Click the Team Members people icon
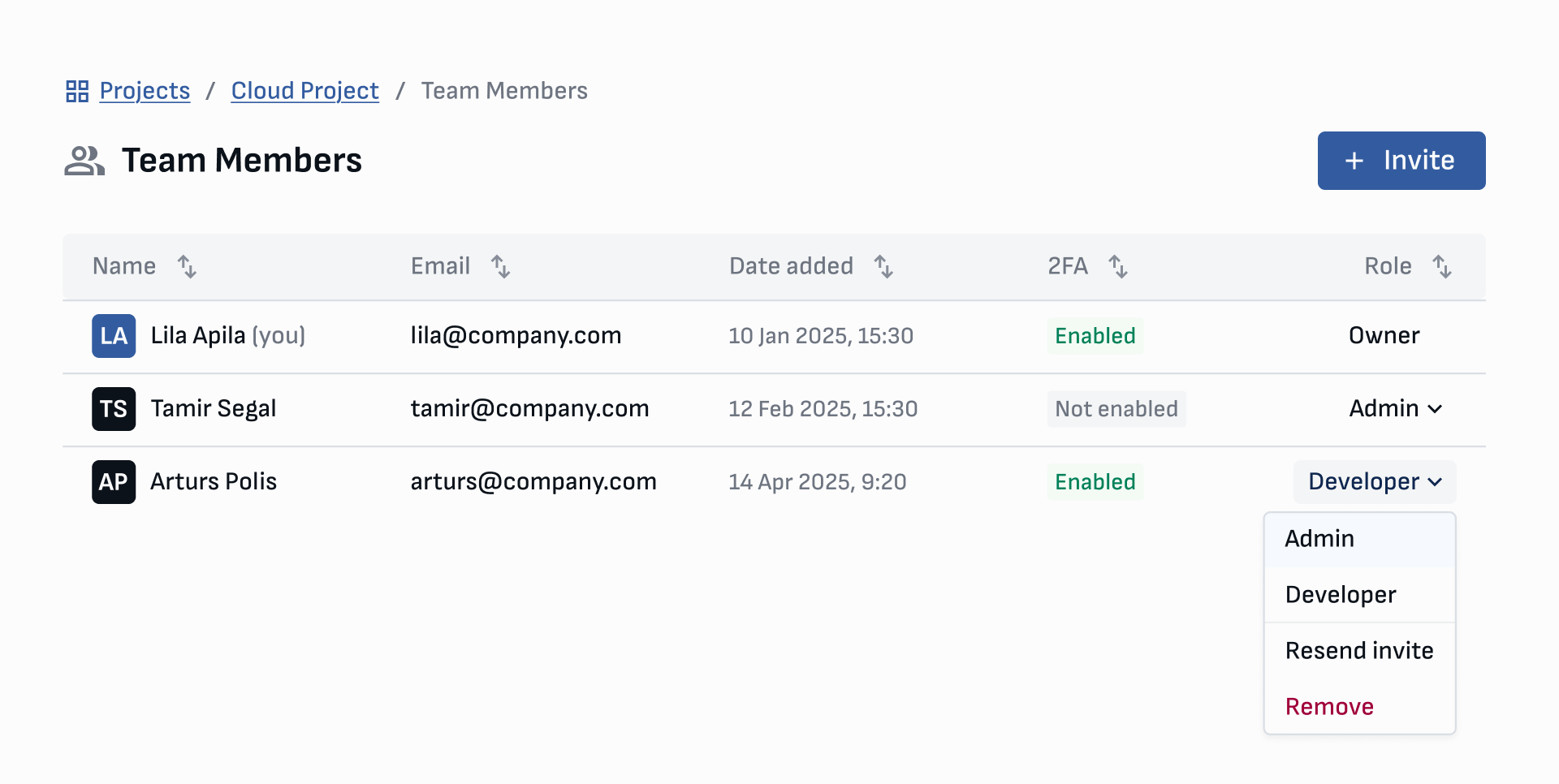Screen dimensions: 1559x784 84,160
